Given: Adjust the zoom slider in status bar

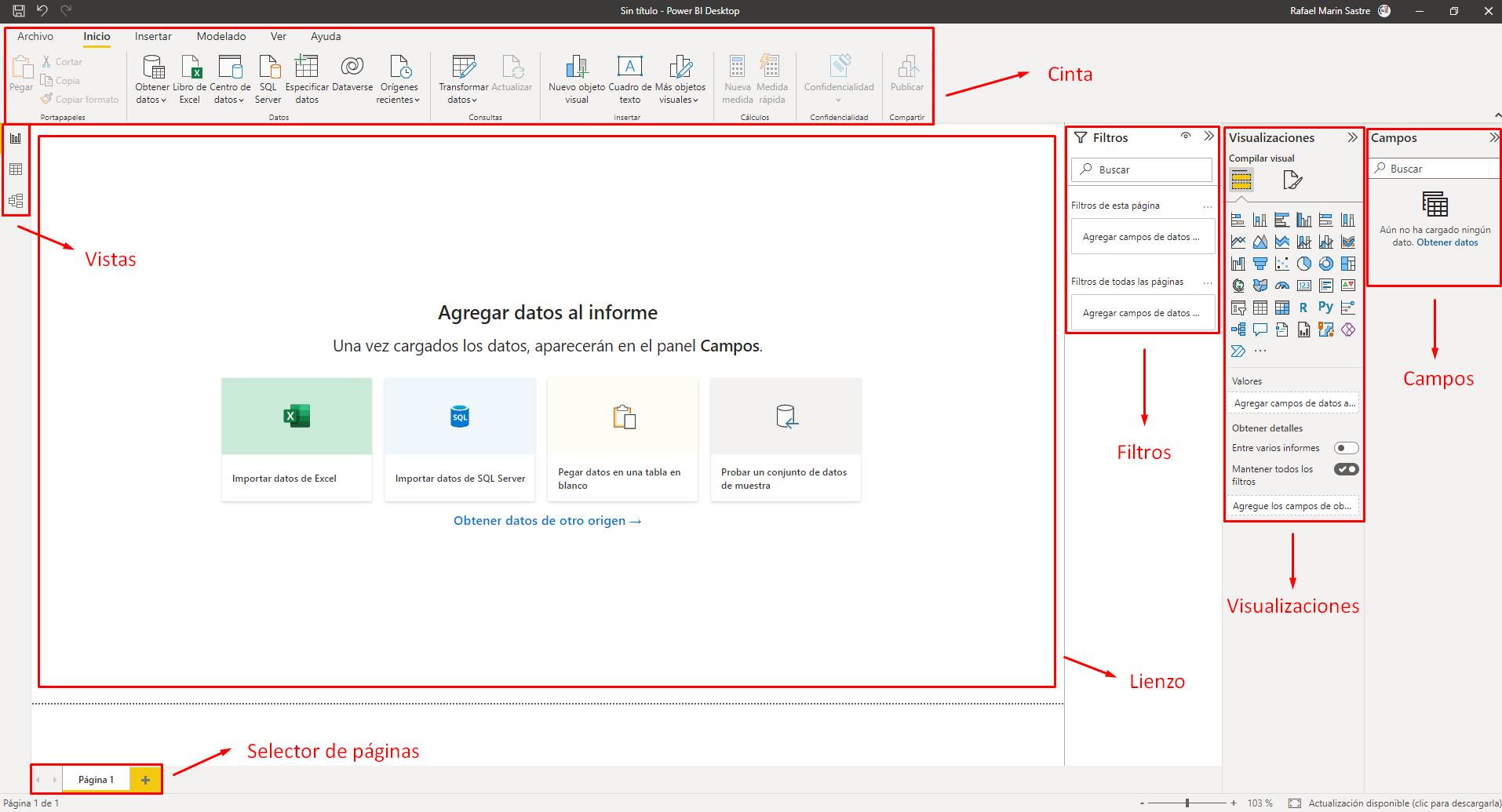Looking at the screenshot, I should point(1187,803).
